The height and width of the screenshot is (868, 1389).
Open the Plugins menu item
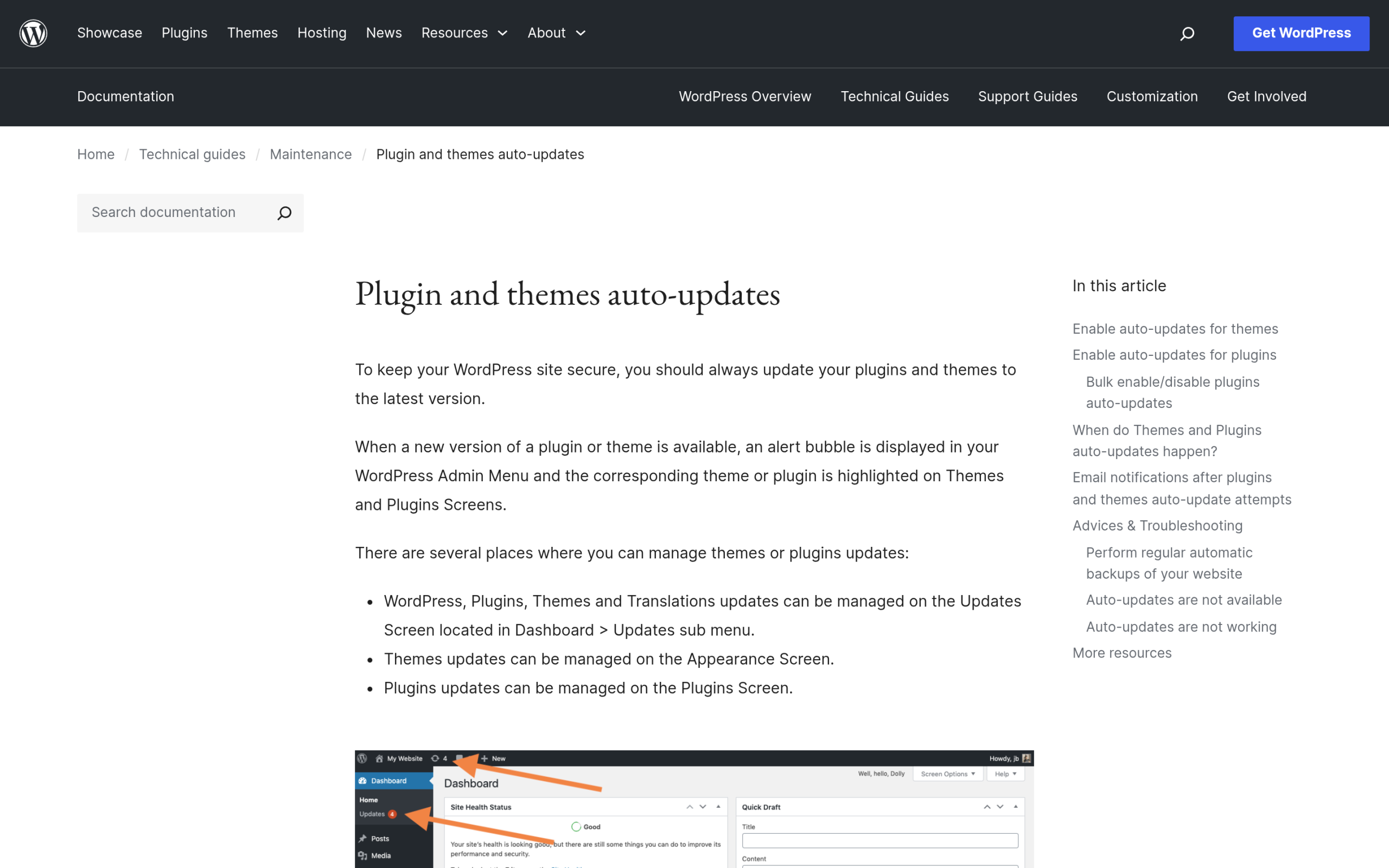(184, 33)
